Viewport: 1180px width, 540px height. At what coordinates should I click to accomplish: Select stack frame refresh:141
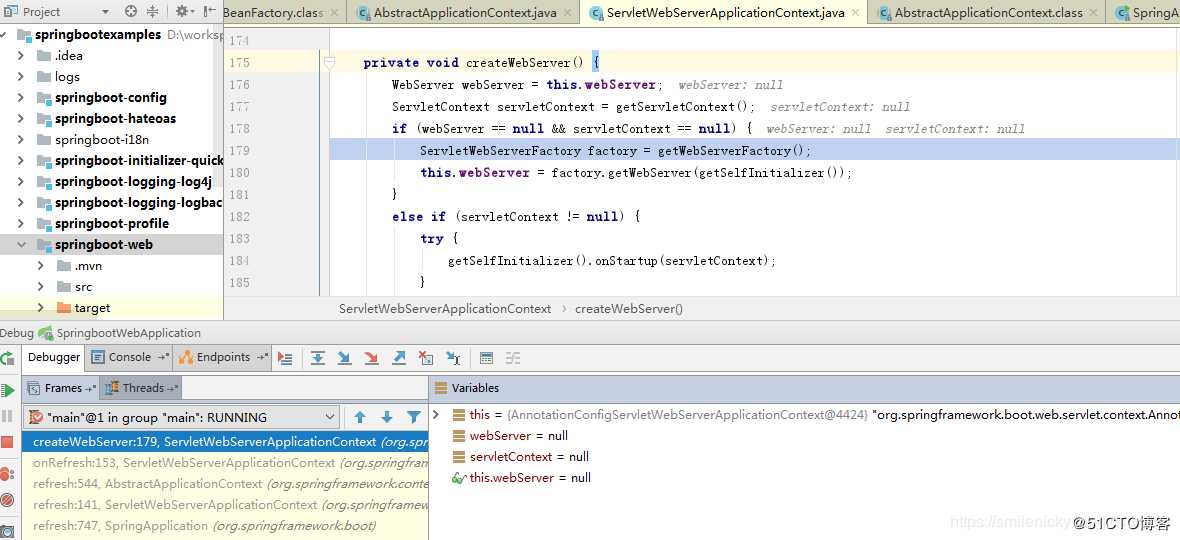(x=225, y=505)
